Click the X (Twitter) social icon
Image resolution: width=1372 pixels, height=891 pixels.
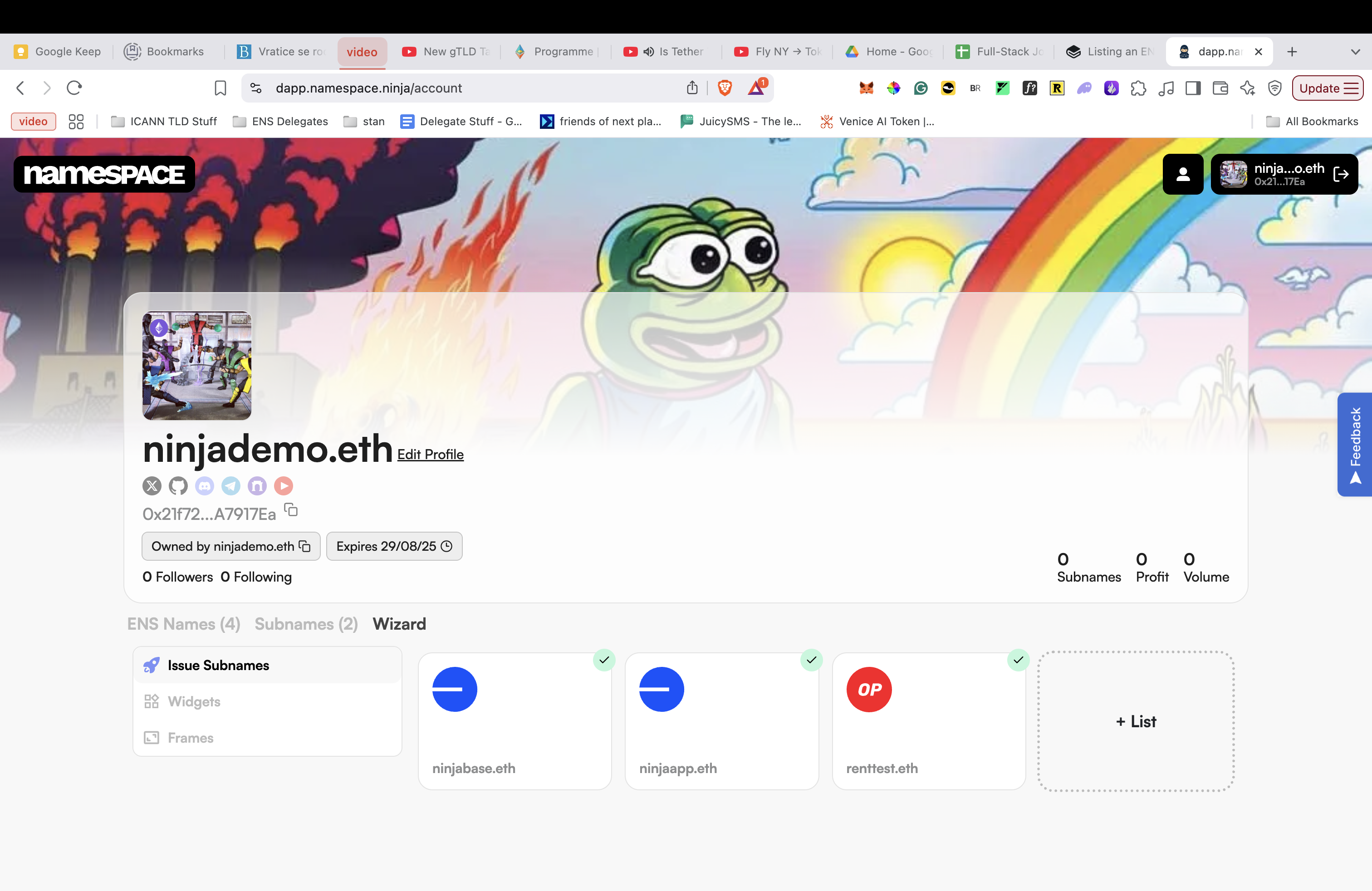click(152, 486)
